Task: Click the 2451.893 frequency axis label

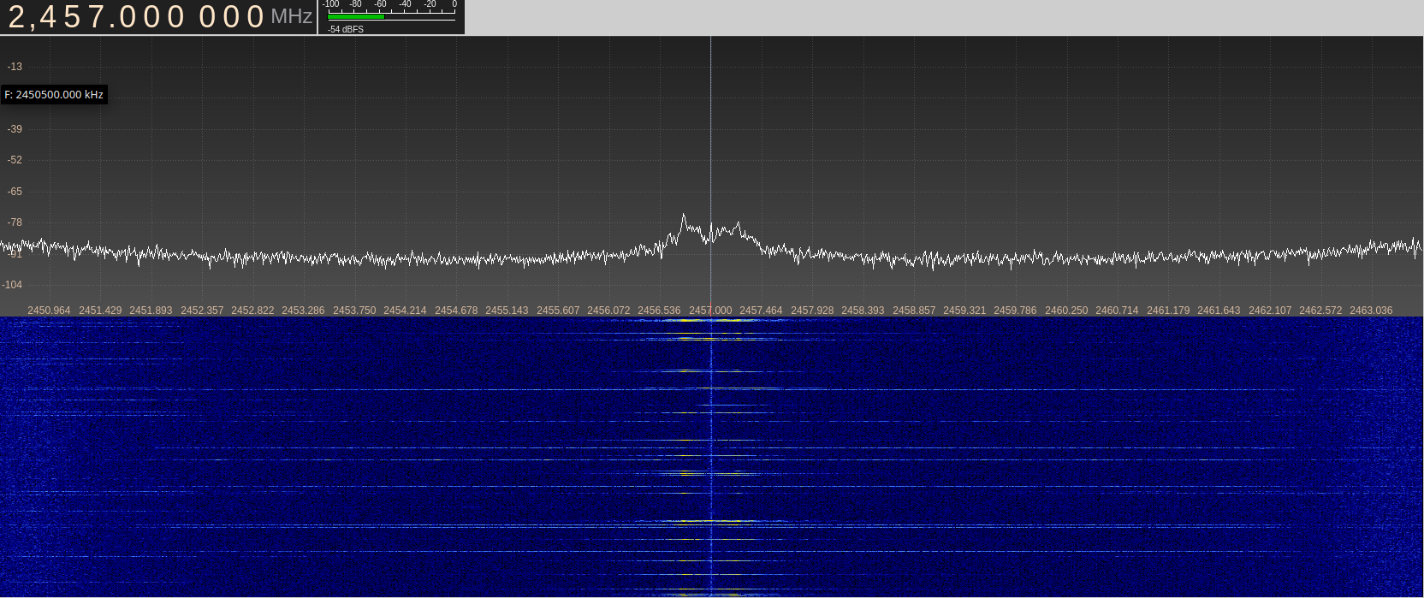Action: pos(151,310)
